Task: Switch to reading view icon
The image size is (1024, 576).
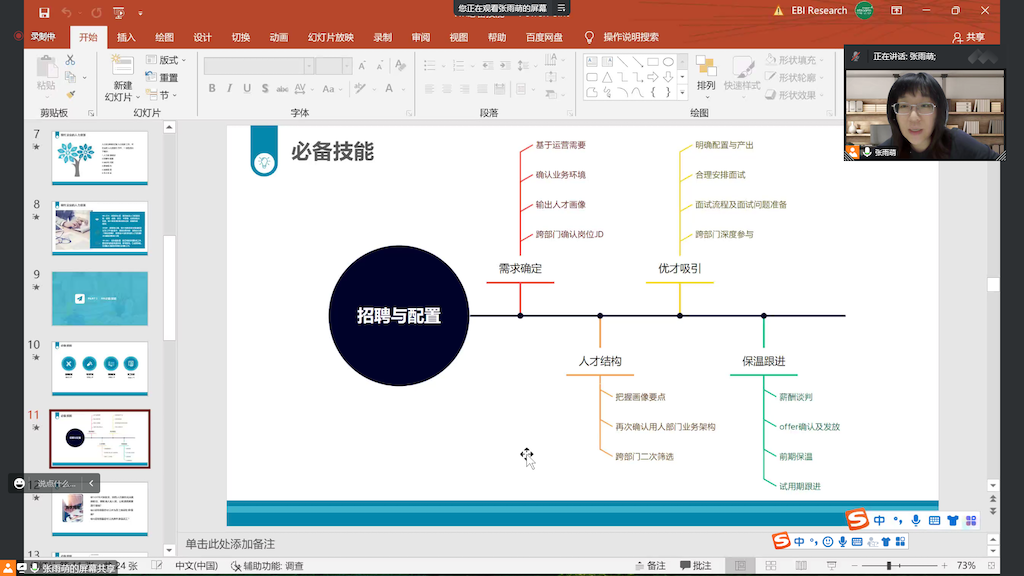Action: pos(801,566)
